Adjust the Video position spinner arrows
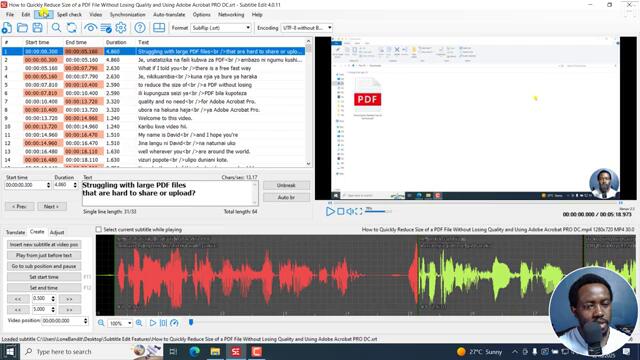The image size is (640, 360). pyautogui.click(x=86, y=321)
